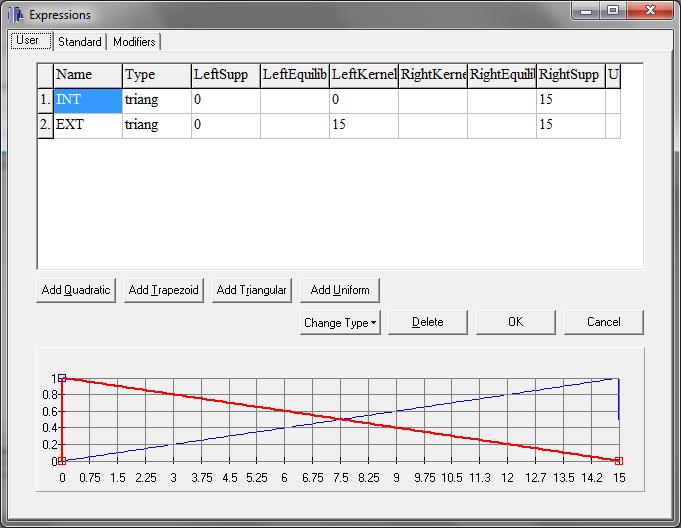Click the RightKernel cell of EXT row
This screenshot has height=528, width=681.
[433, 125]
